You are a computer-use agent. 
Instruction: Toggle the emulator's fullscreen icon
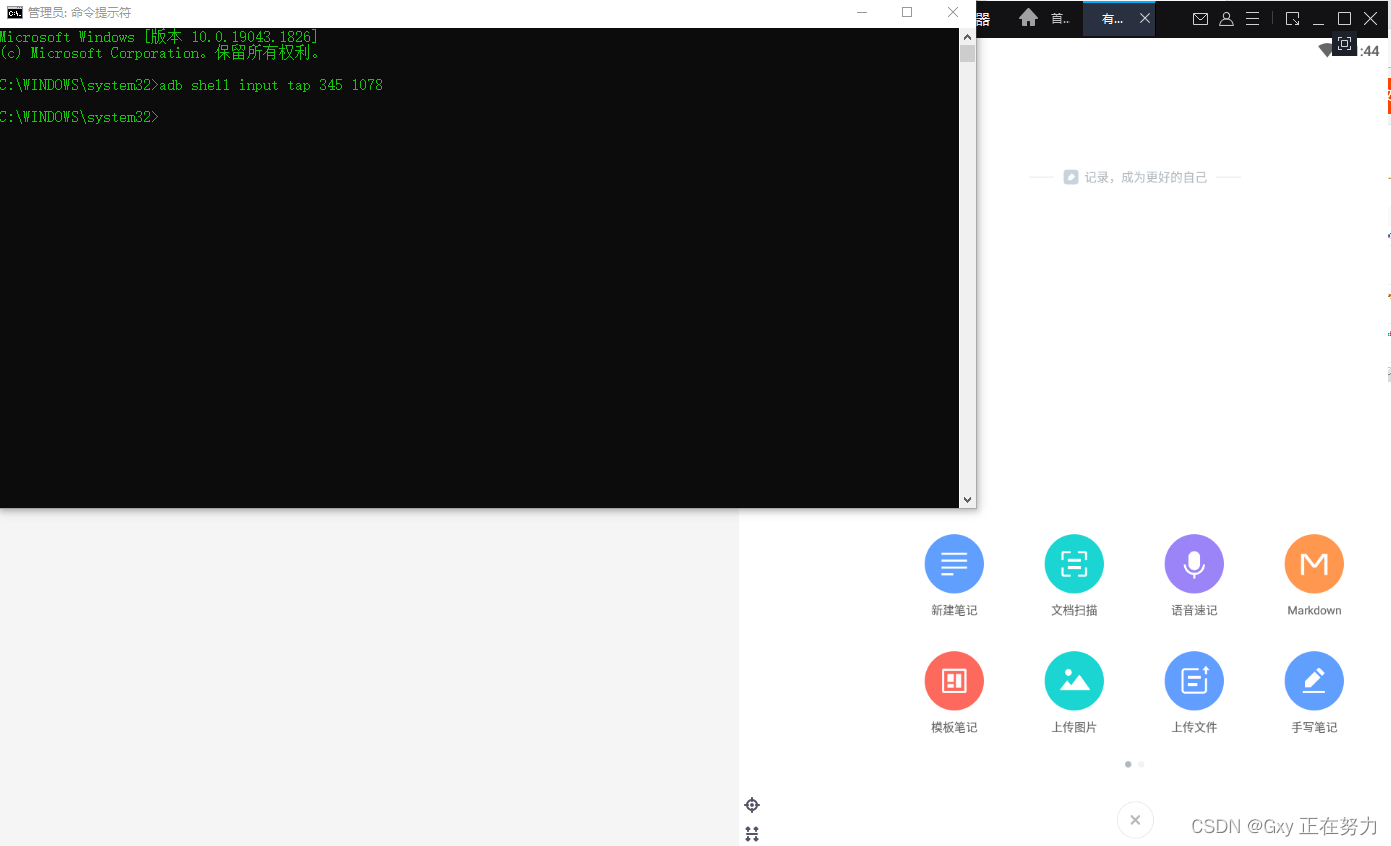[1344, 44]
